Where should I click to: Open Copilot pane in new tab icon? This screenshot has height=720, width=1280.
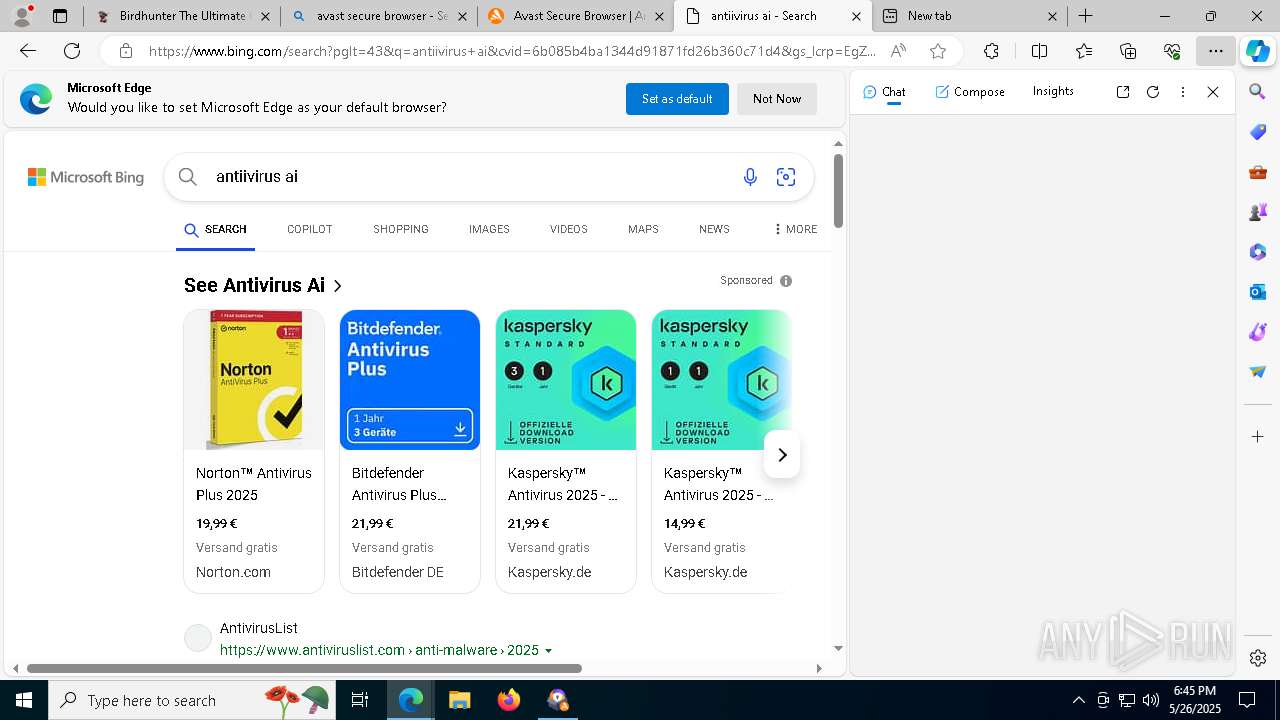click(1123, 92)
